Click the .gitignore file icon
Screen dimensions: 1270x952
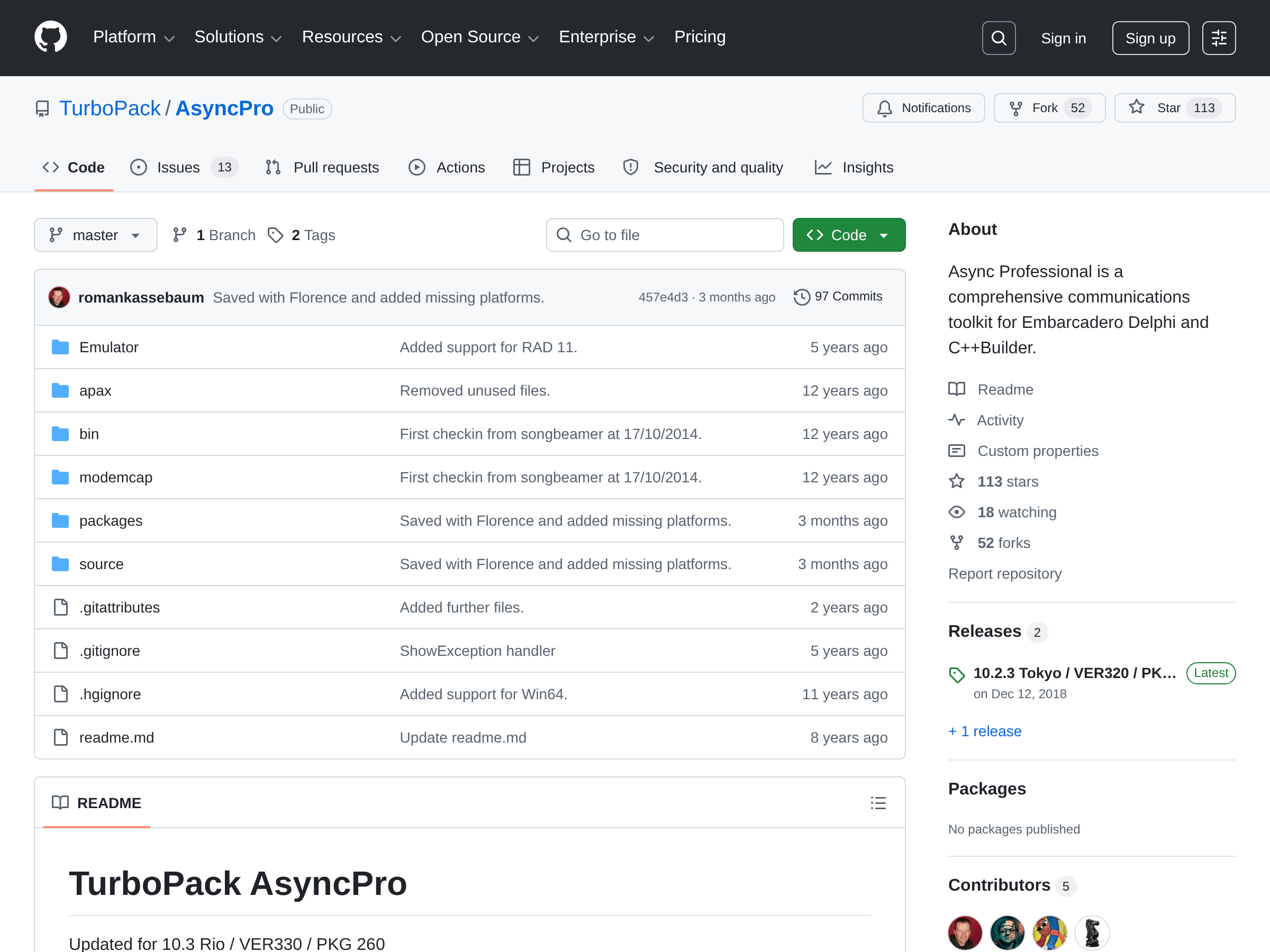(x=60, y=651)
